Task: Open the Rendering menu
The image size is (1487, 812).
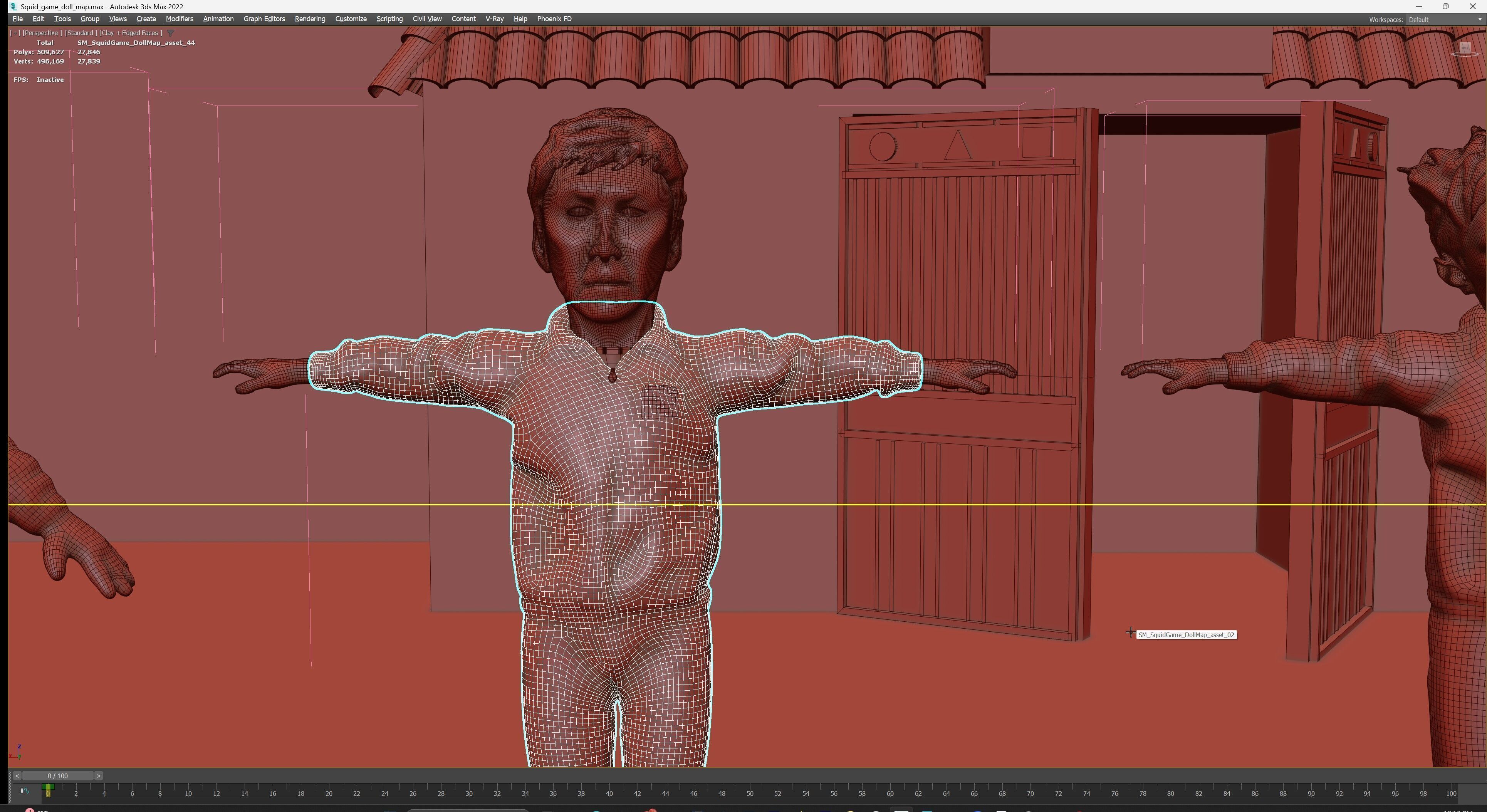Action: pyautogui.click(x=309, y=19)
